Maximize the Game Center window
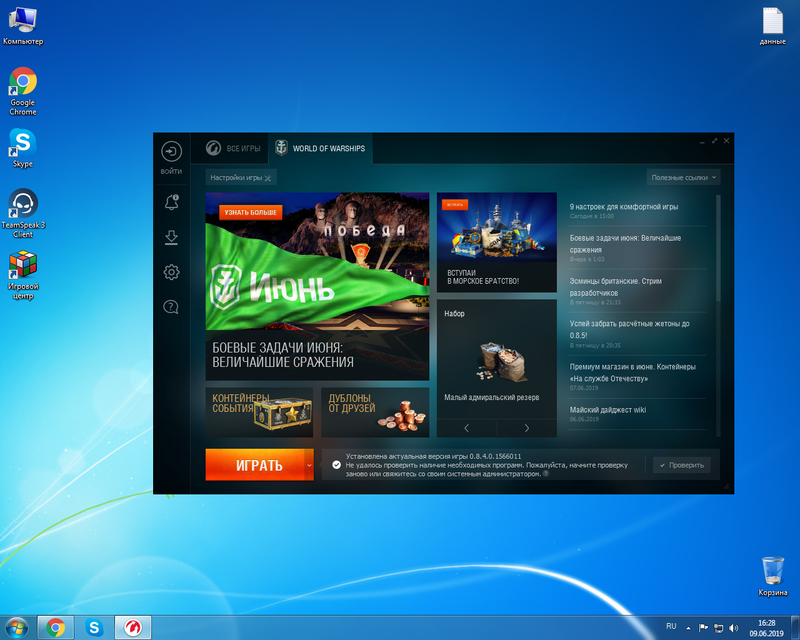The image size is (800, 640). (714, 141)
